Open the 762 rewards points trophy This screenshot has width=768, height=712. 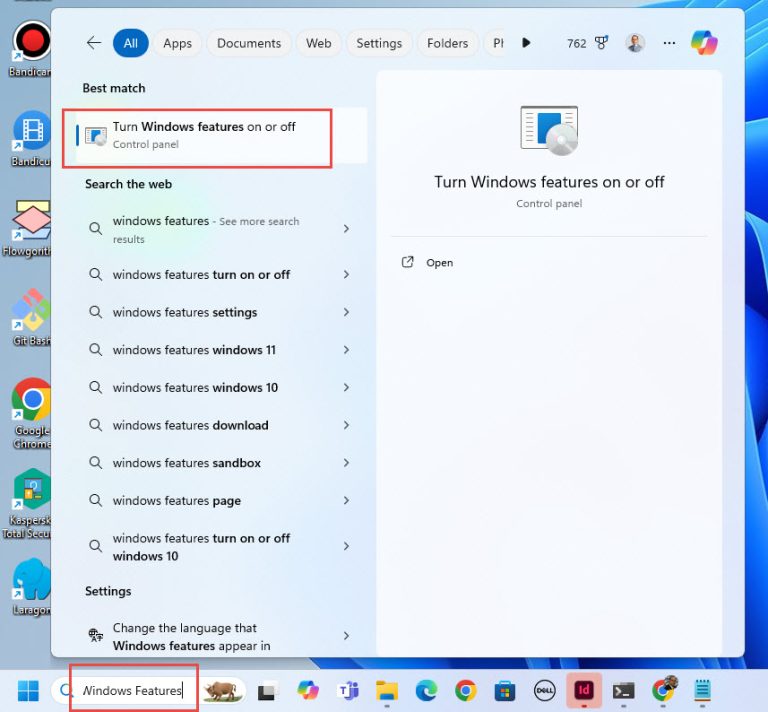tap(587, 43)
